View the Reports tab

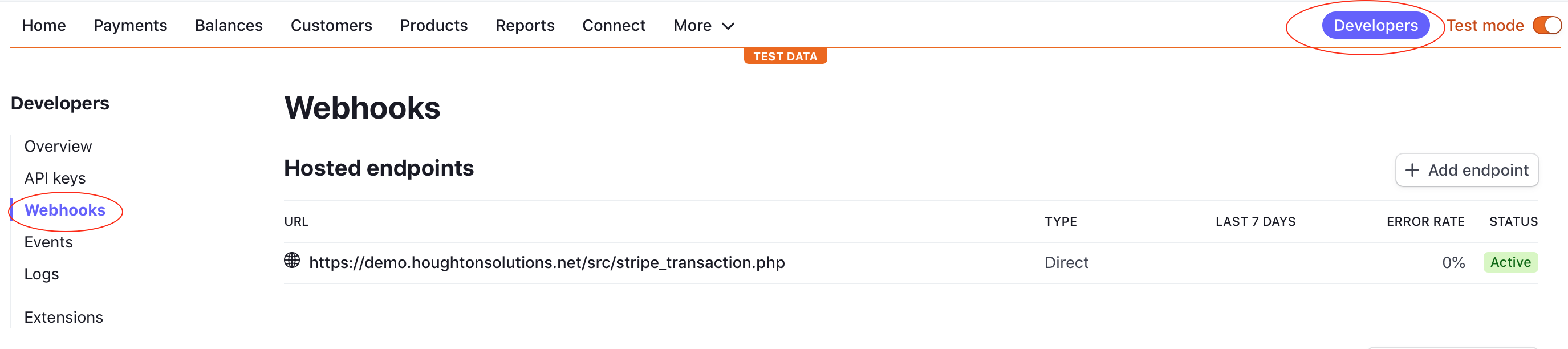click(x=525, y=26)
